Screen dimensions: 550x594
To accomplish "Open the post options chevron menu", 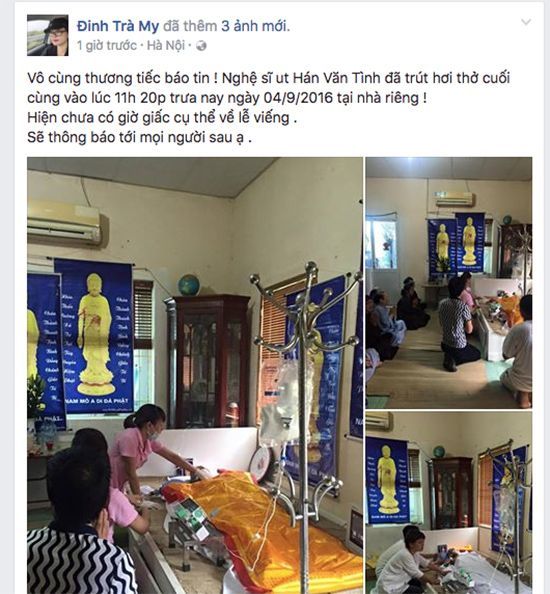I will [526, 22].
